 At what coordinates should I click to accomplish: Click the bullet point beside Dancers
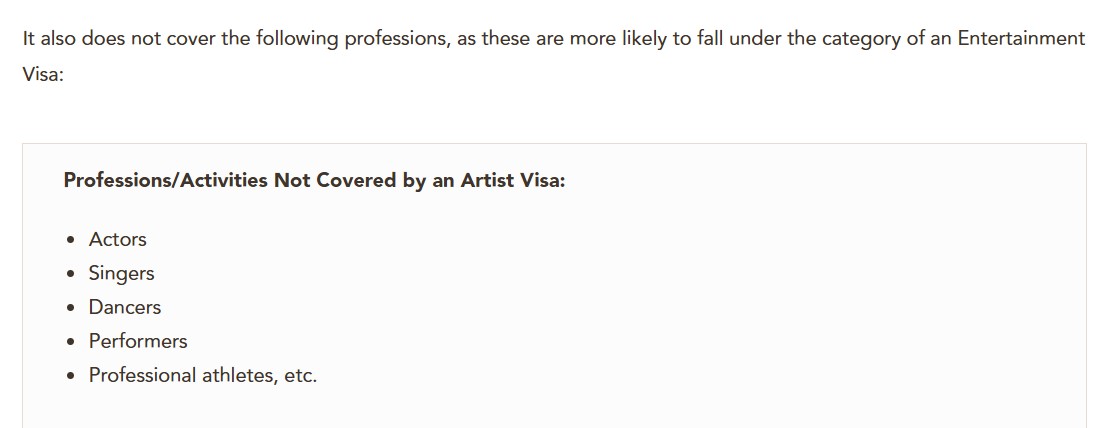point(70,308)
